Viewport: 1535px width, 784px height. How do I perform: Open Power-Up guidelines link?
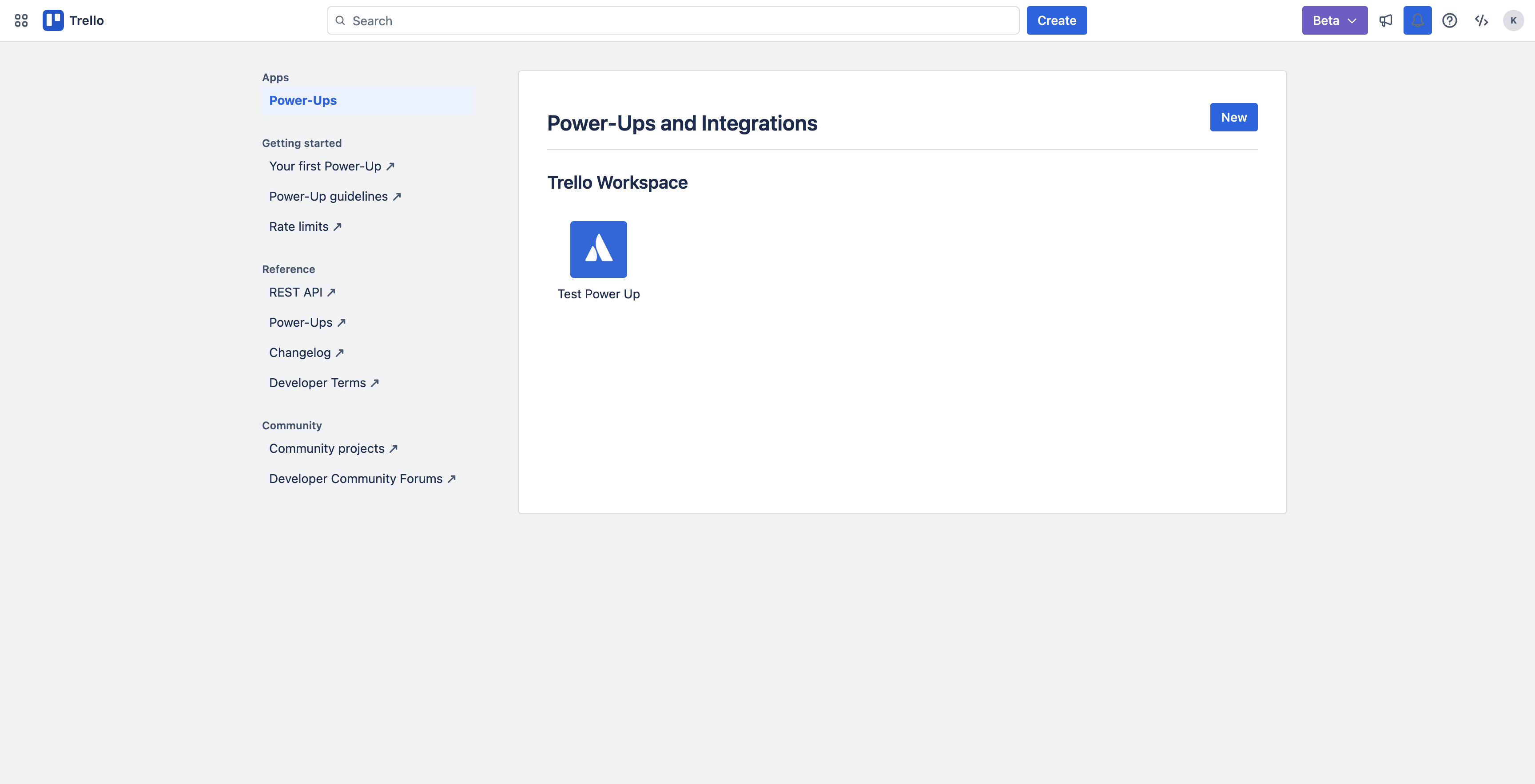click(x=335, y=196)
